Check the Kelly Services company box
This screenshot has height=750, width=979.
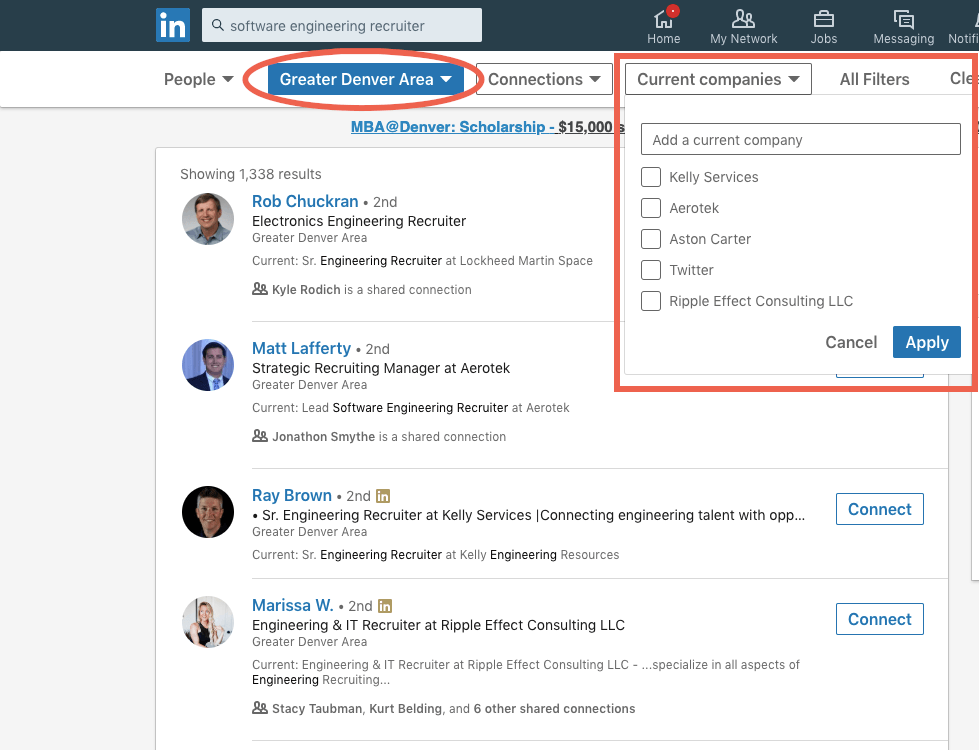(651, 177)
